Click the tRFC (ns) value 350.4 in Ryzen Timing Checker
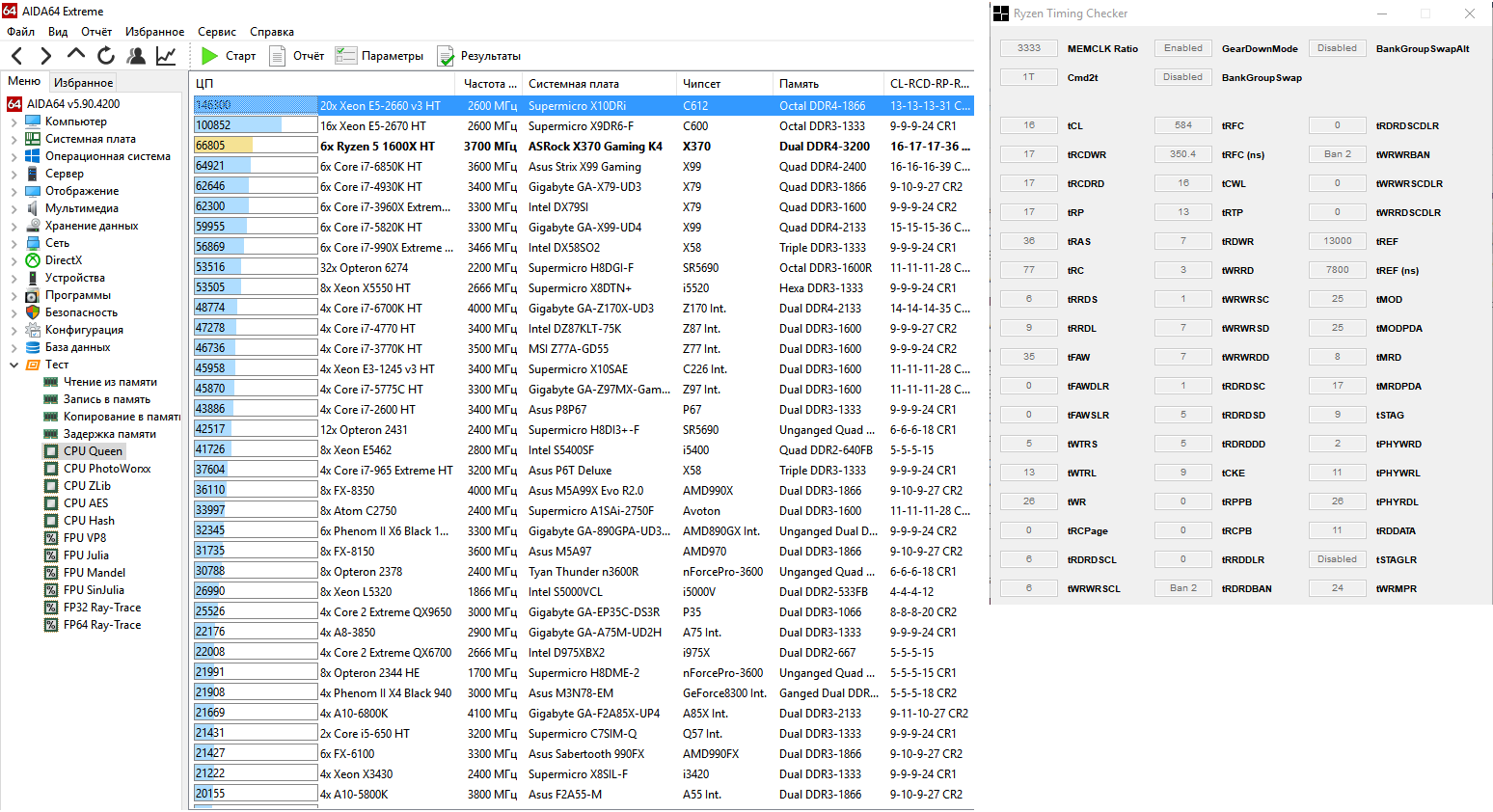The width and height of the screenshot is (1493, 812). click(1183, 154)
